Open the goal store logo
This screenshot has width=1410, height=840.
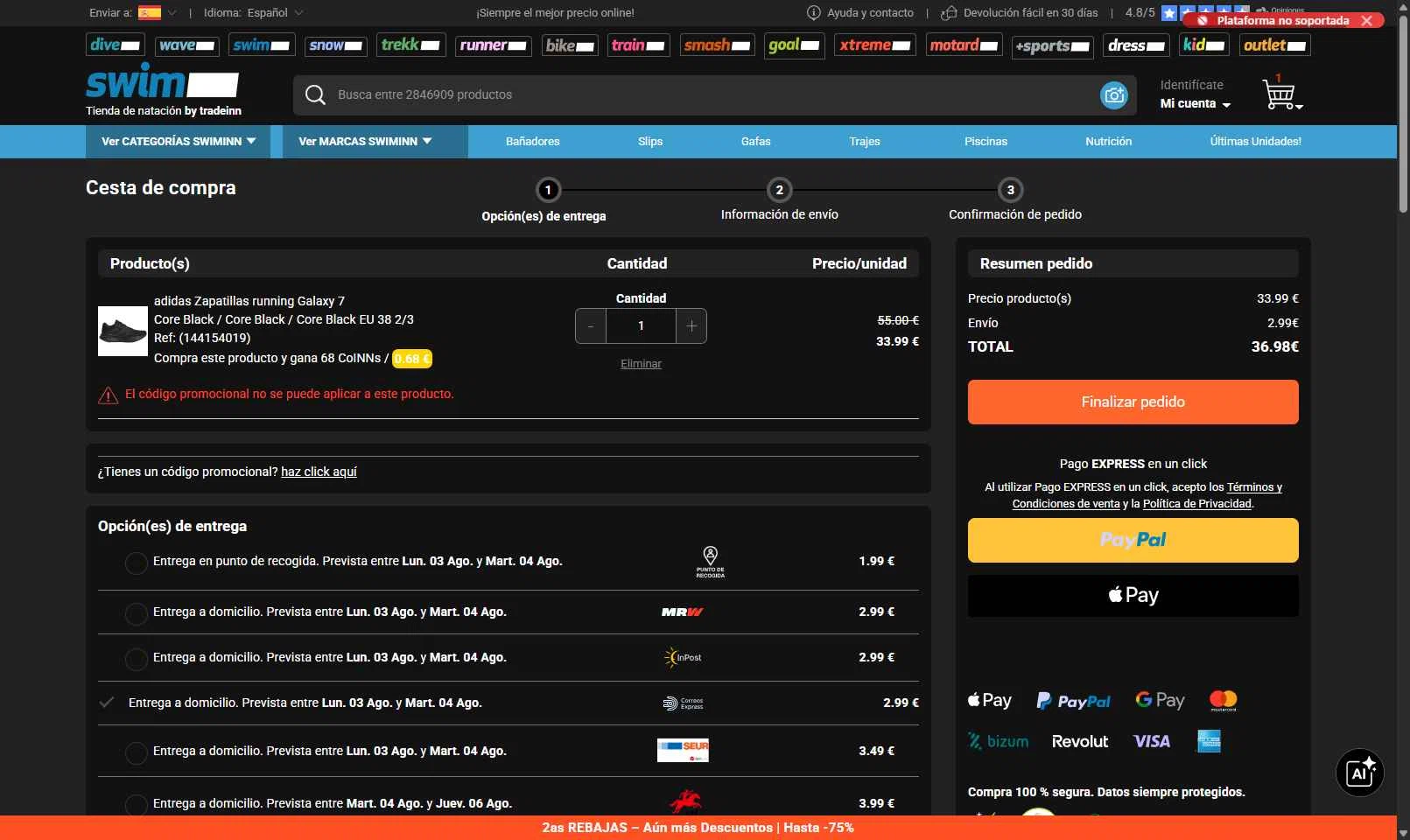click(795, 45)
